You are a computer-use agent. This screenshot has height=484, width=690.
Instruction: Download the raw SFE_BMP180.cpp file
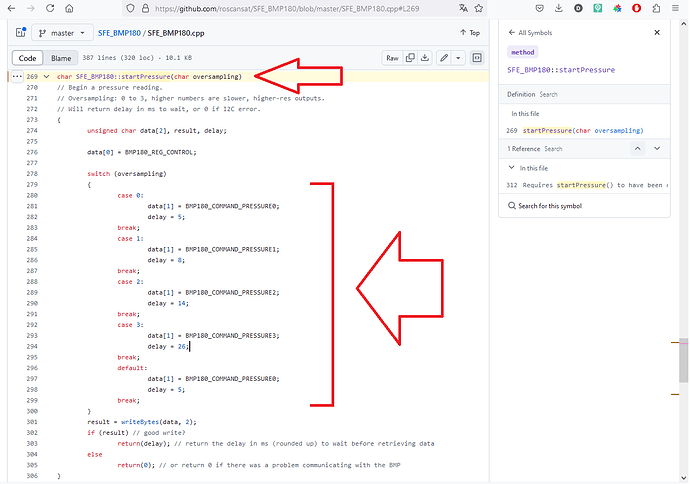point(425,58)
